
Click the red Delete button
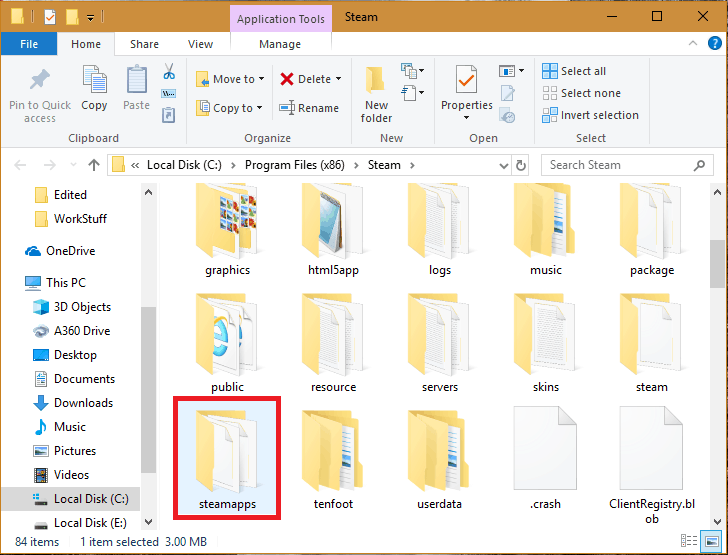point(306,79)
